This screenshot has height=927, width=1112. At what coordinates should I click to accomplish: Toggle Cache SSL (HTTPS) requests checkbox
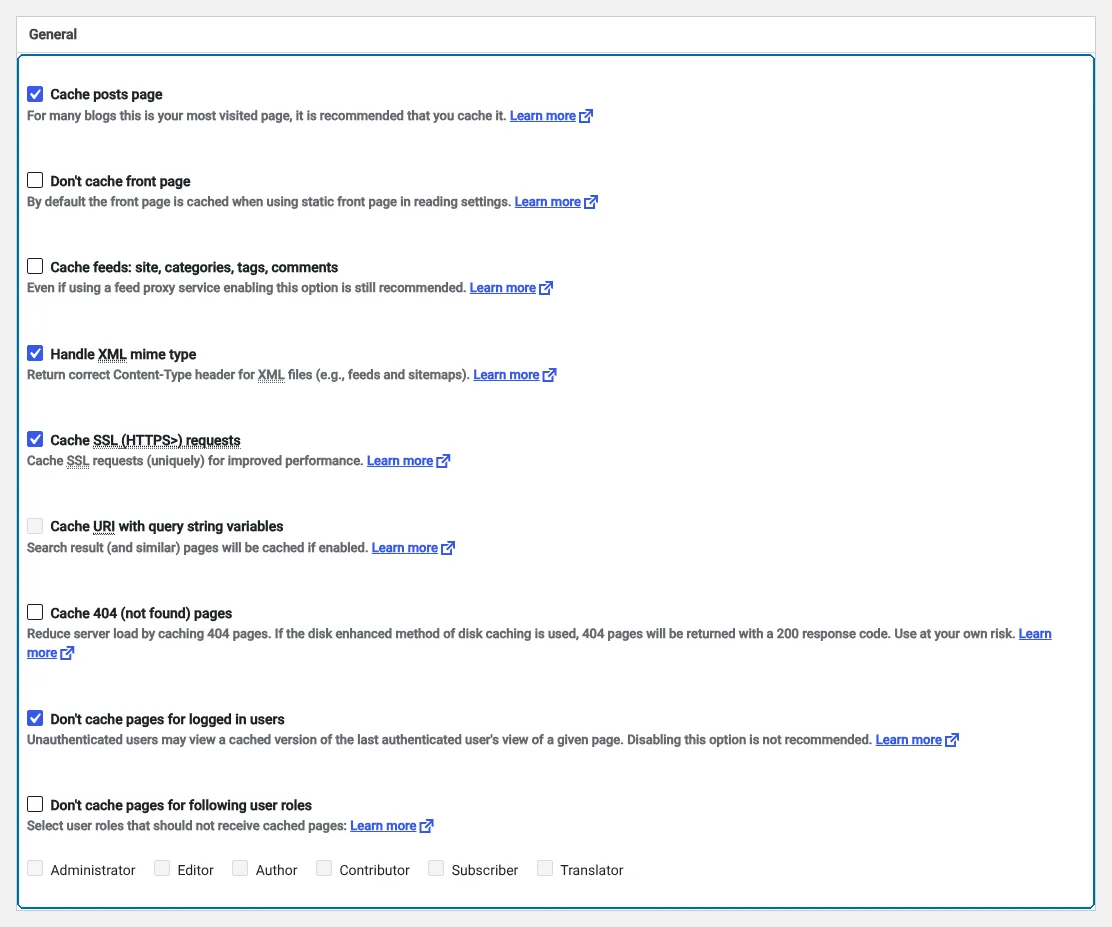point(35,439)
